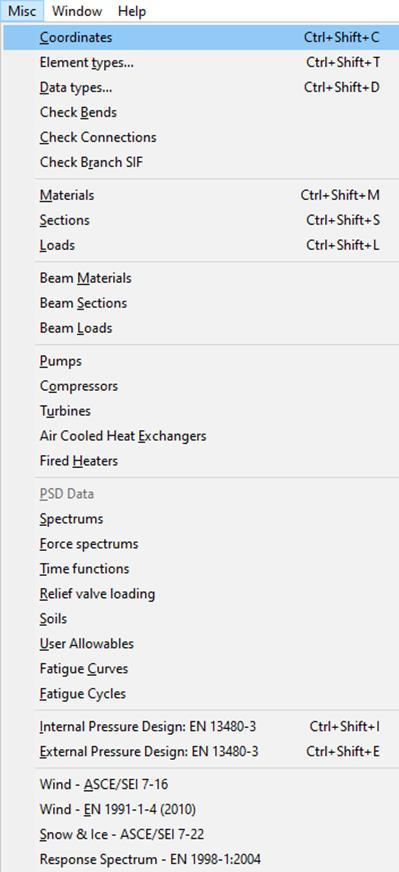The height and width of the screenshot is (872, 399).
Task: Select Internal Pressure Design: EN 13480-3
Action: point(201,727)
